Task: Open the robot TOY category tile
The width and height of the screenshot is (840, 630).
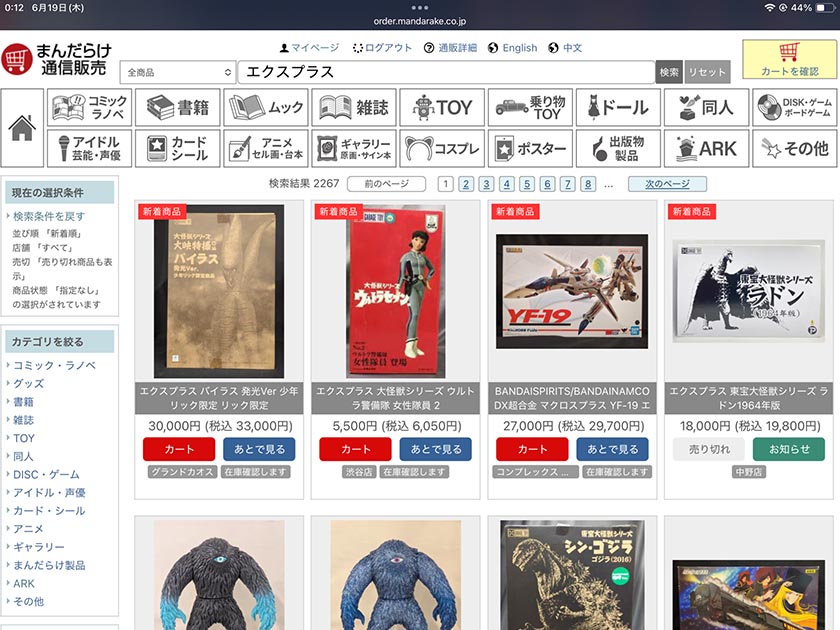Action: (x=442, y=108)
